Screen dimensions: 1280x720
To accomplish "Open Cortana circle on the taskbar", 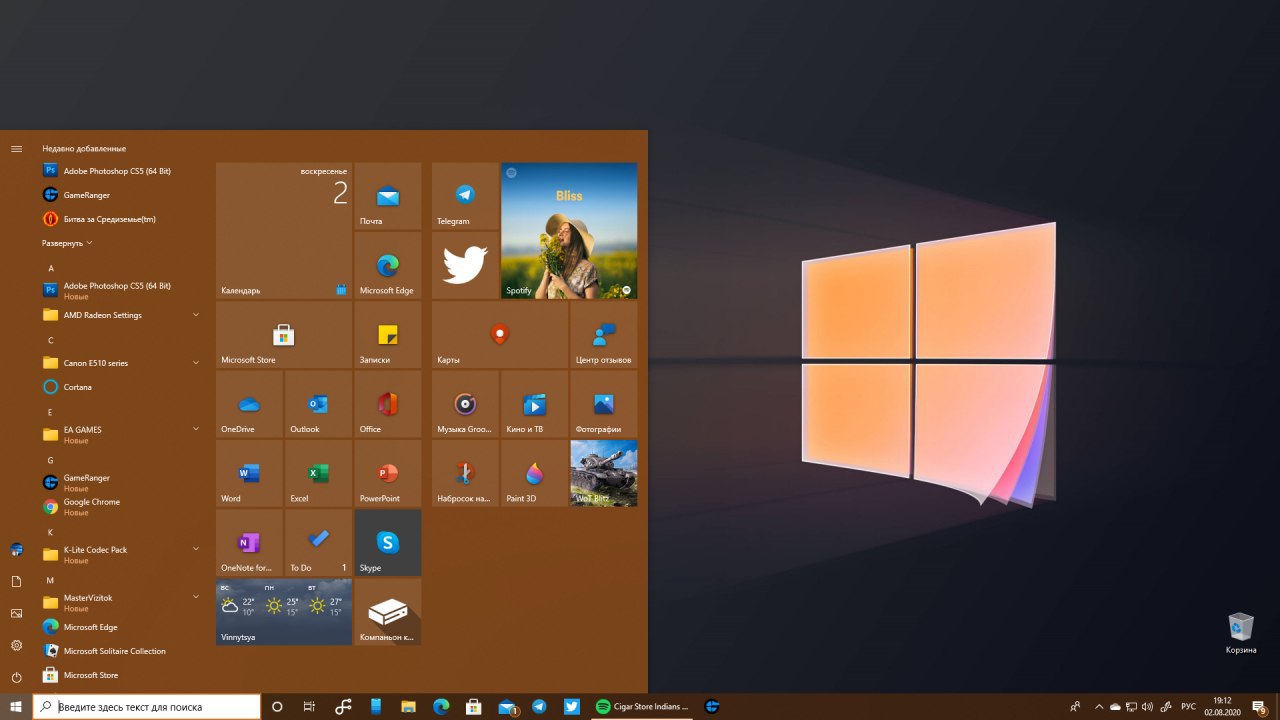I will [277, 706].
